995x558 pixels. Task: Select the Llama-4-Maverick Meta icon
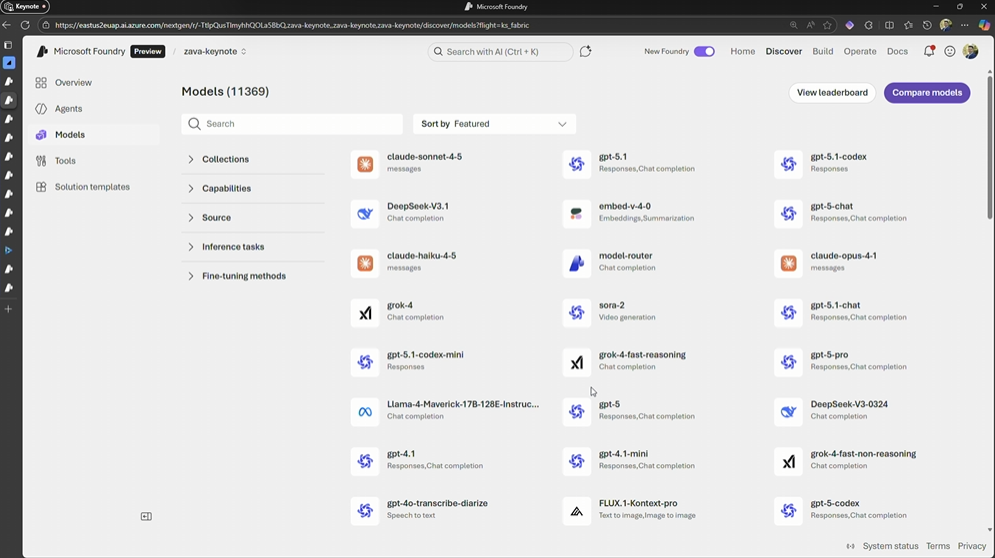tap(365, 412)
